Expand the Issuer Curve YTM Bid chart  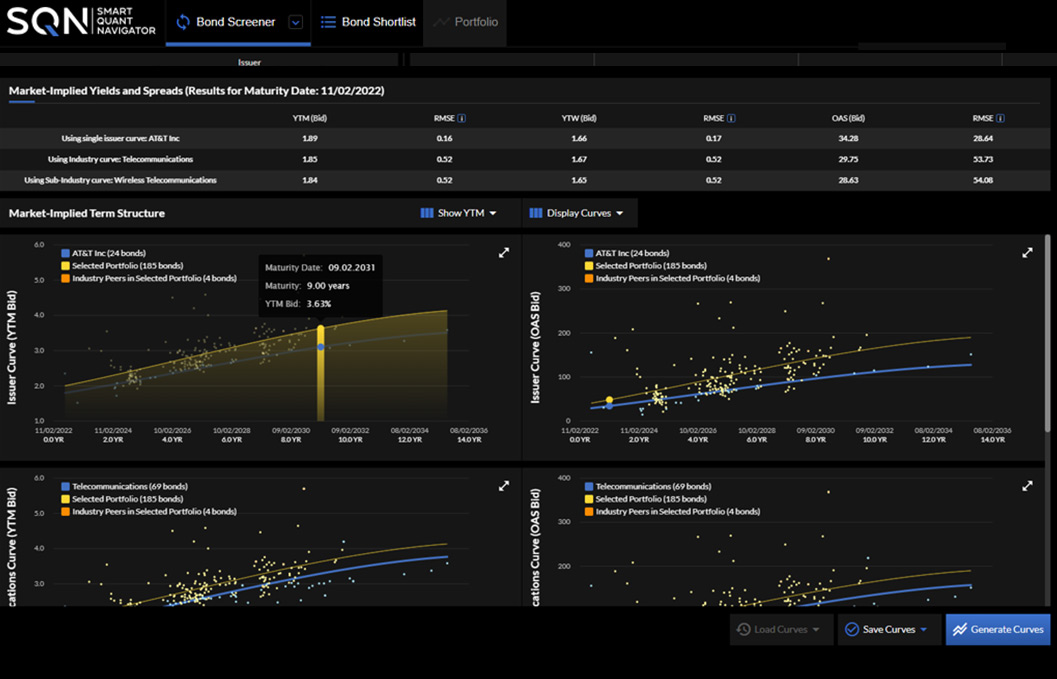click(x=504, y=253)
